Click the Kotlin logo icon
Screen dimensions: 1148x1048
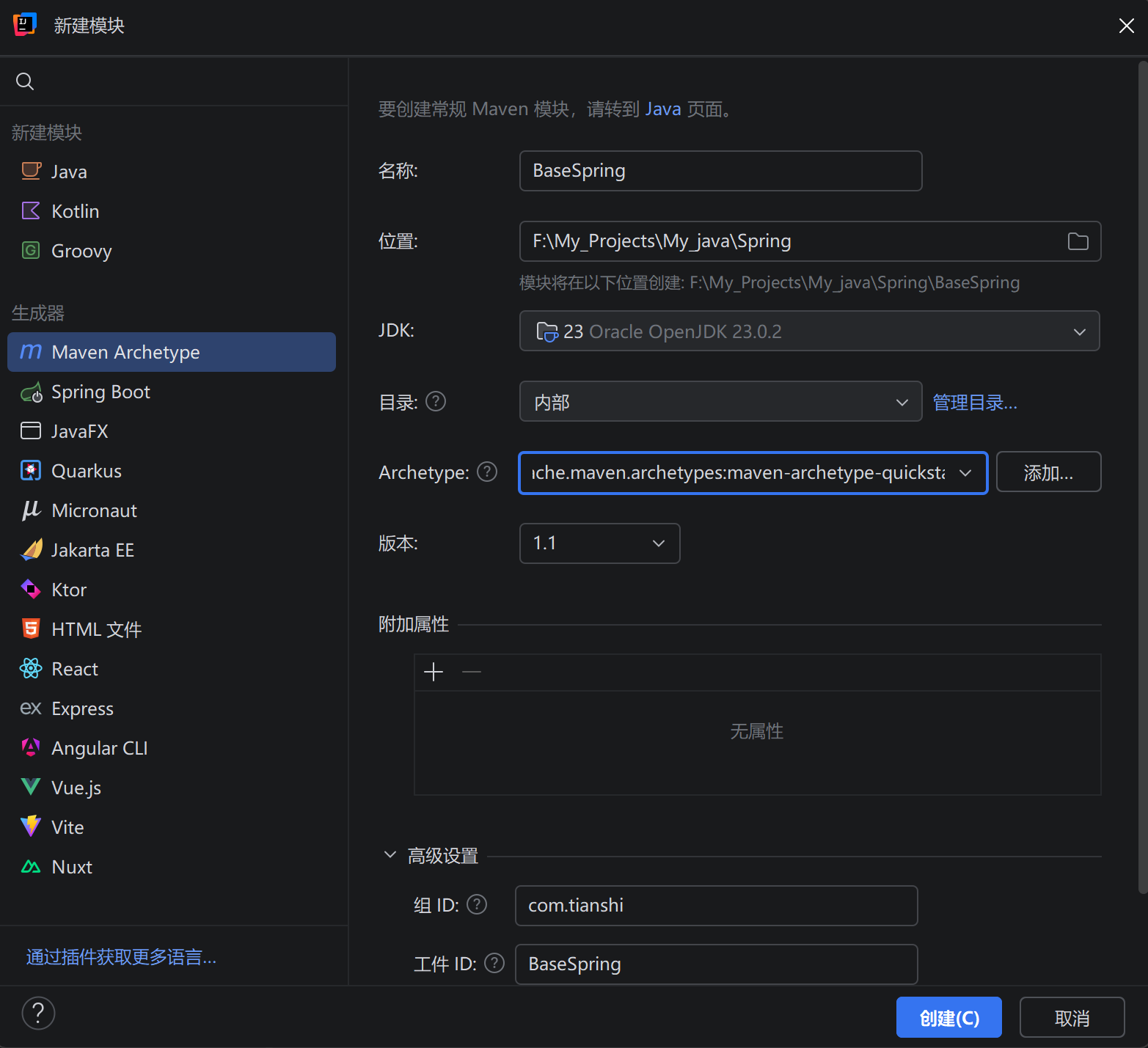(x=31, y=210)
